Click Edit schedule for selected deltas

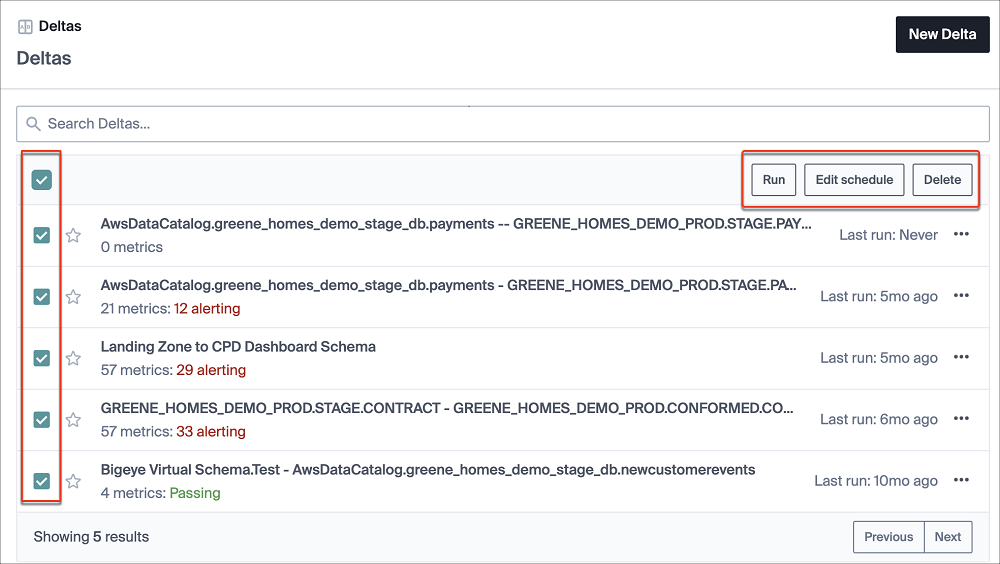[x=854, y=180]
